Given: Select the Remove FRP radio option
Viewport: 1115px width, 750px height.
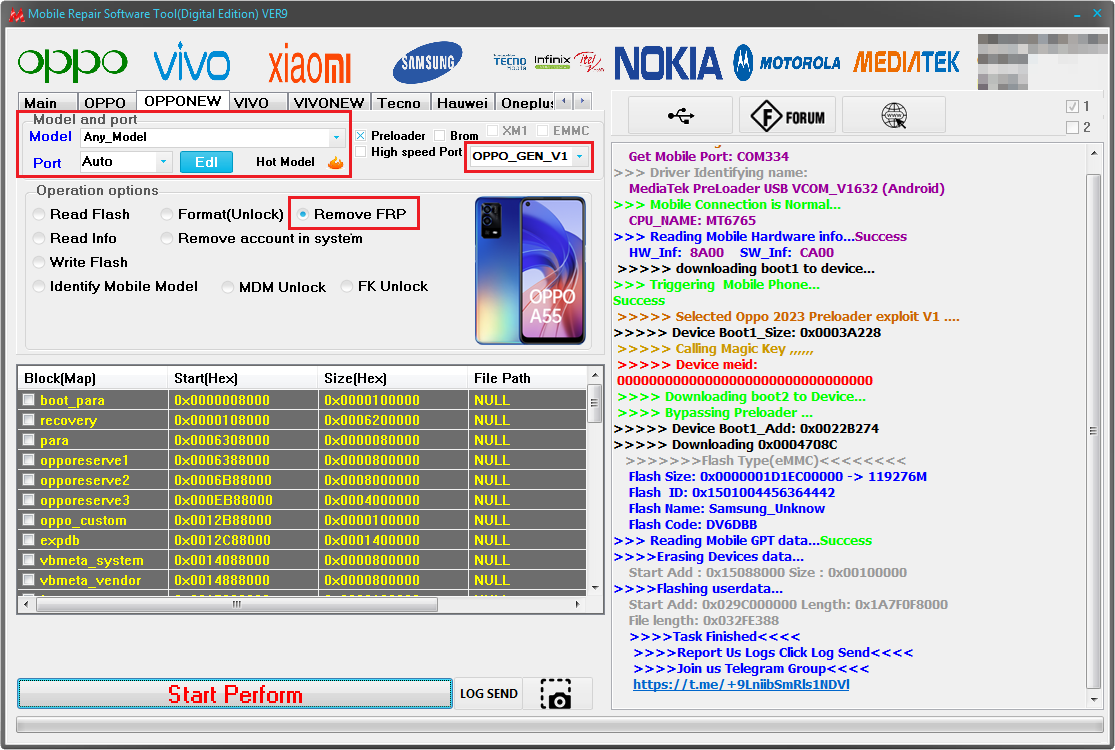Looking at the screenshot, I should click(x=303, y=214).
